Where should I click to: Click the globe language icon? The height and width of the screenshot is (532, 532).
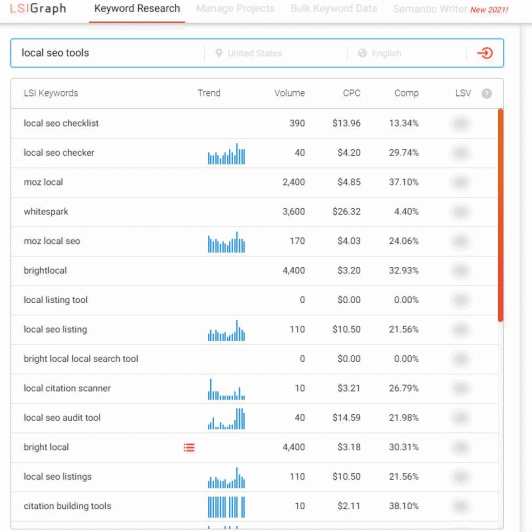coord(362,53)
